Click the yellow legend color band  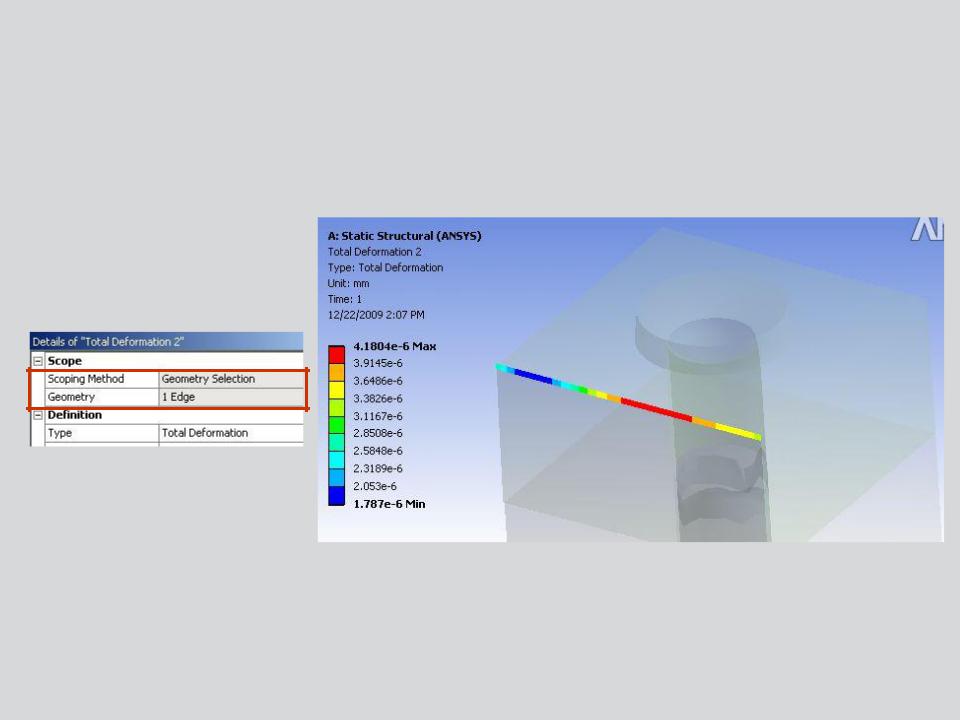click(x=337, y=391)
